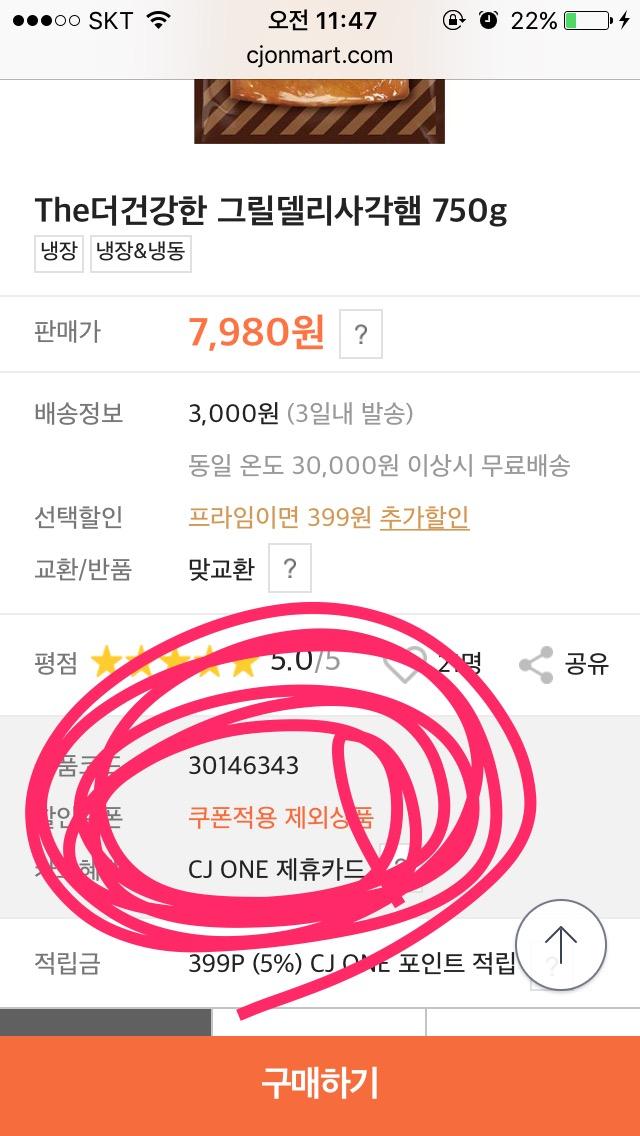Tap the 냉장 tag
Screen dimensions: 640x1136
[x=59, y=253]
